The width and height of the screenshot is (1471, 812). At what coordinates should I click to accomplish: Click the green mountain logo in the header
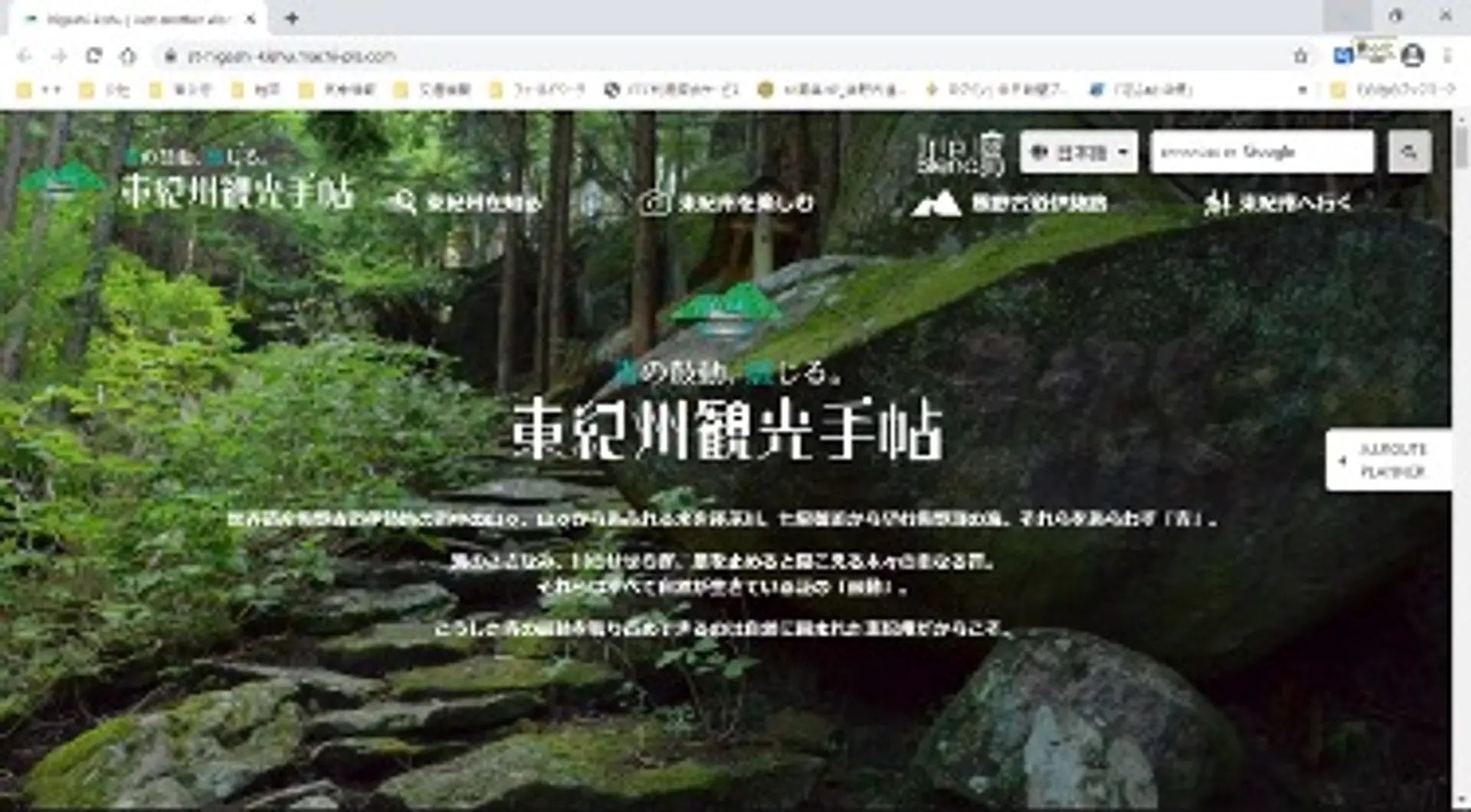(x=61, y=181)
